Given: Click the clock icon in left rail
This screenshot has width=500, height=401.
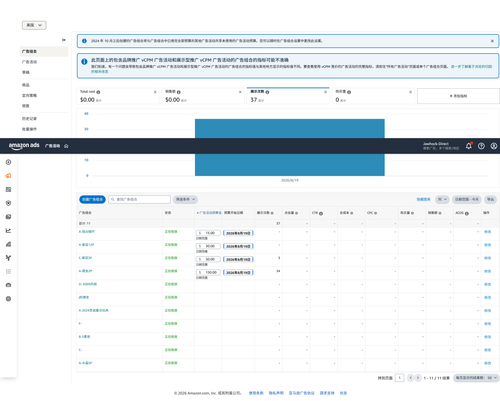Looking at the screenshot, I should pyautogui.click(x=8, y=162).
